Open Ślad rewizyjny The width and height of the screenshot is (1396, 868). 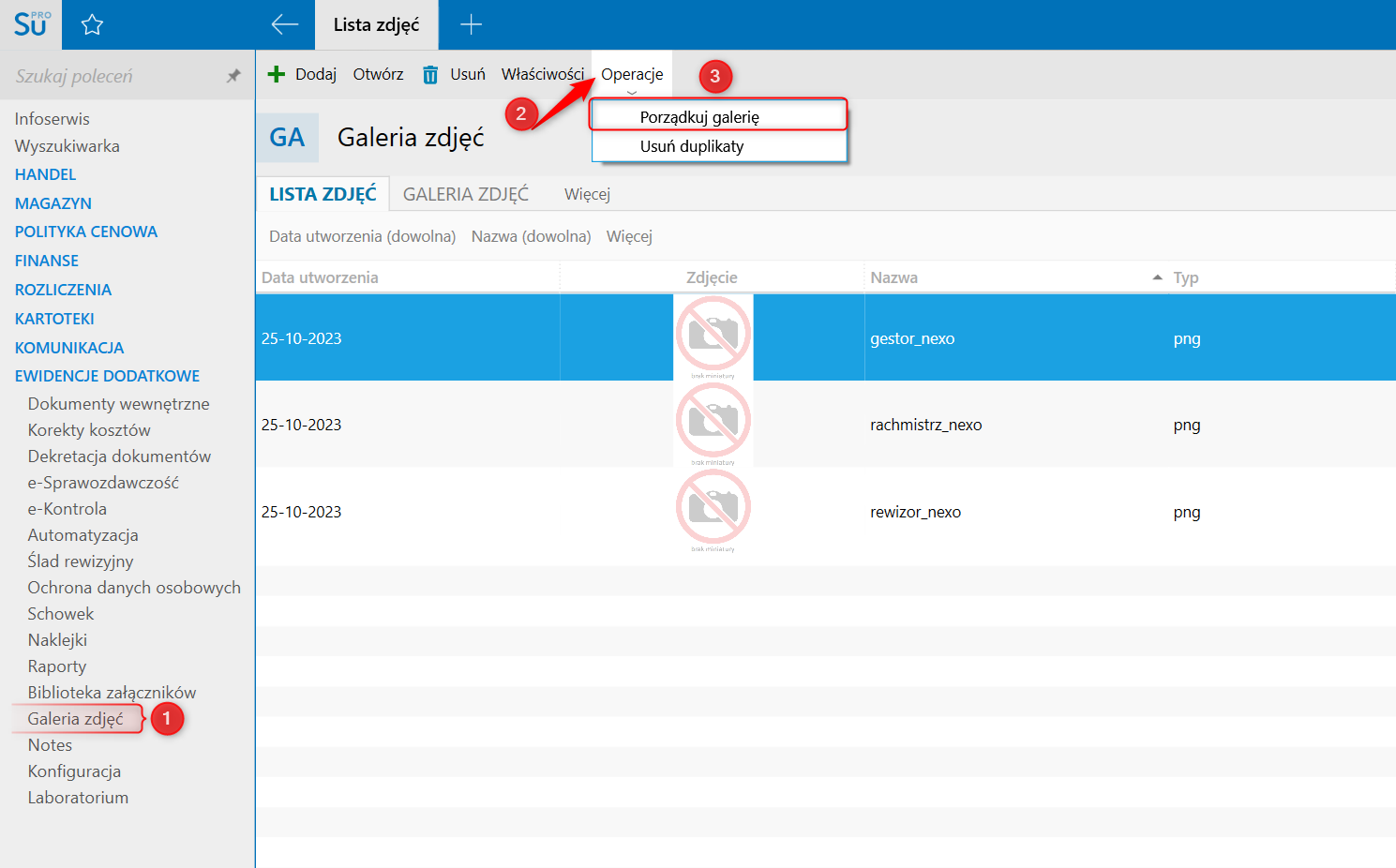(81, 561)
